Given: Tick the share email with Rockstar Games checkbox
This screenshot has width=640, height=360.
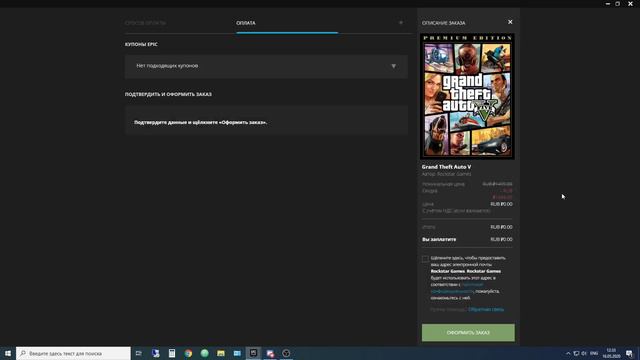Looking at the screenshot, I should [x=425, y=258].
